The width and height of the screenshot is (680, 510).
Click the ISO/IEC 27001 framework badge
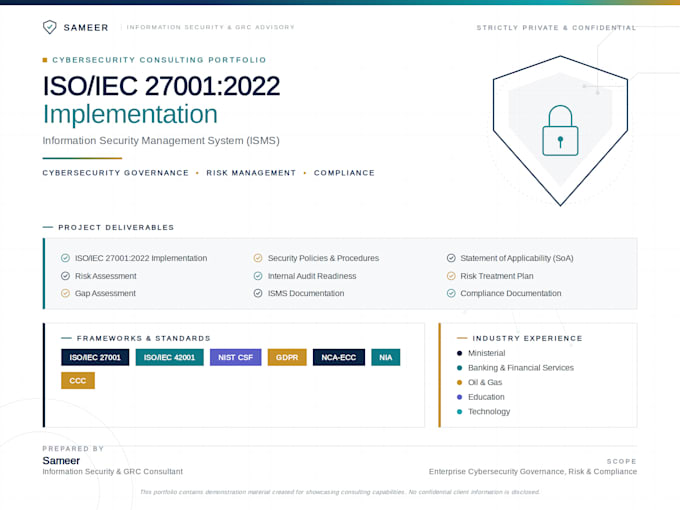click(95, 357)
